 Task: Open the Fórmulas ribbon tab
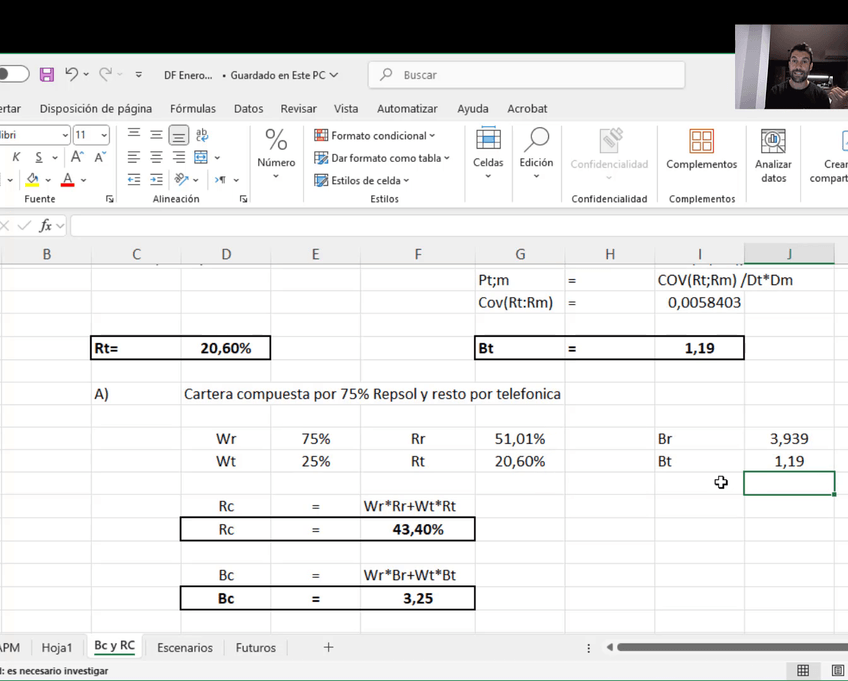tap(193, 109)
